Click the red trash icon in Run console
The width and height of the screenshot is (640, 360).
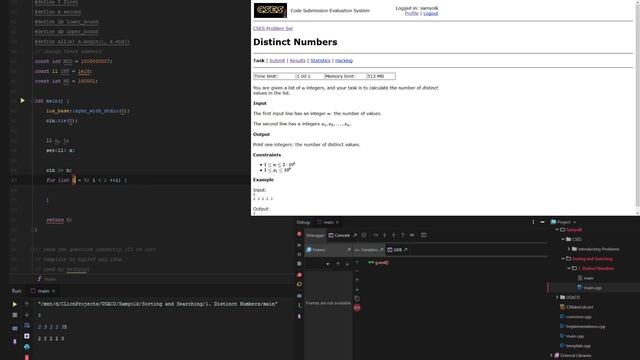coord(27,357)
